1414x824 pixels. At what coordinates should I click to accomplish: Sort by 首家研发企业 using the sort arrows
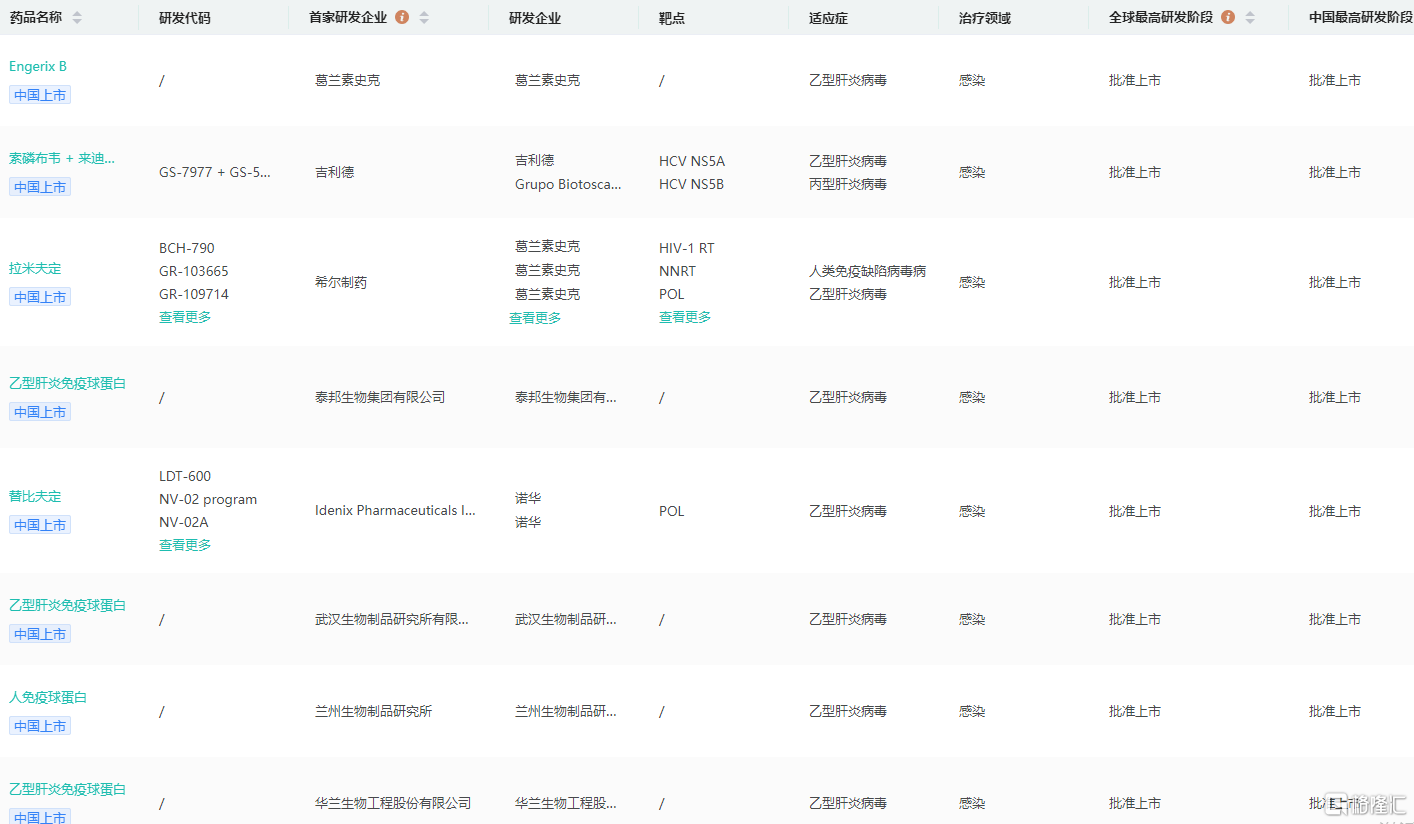point(424,18)
